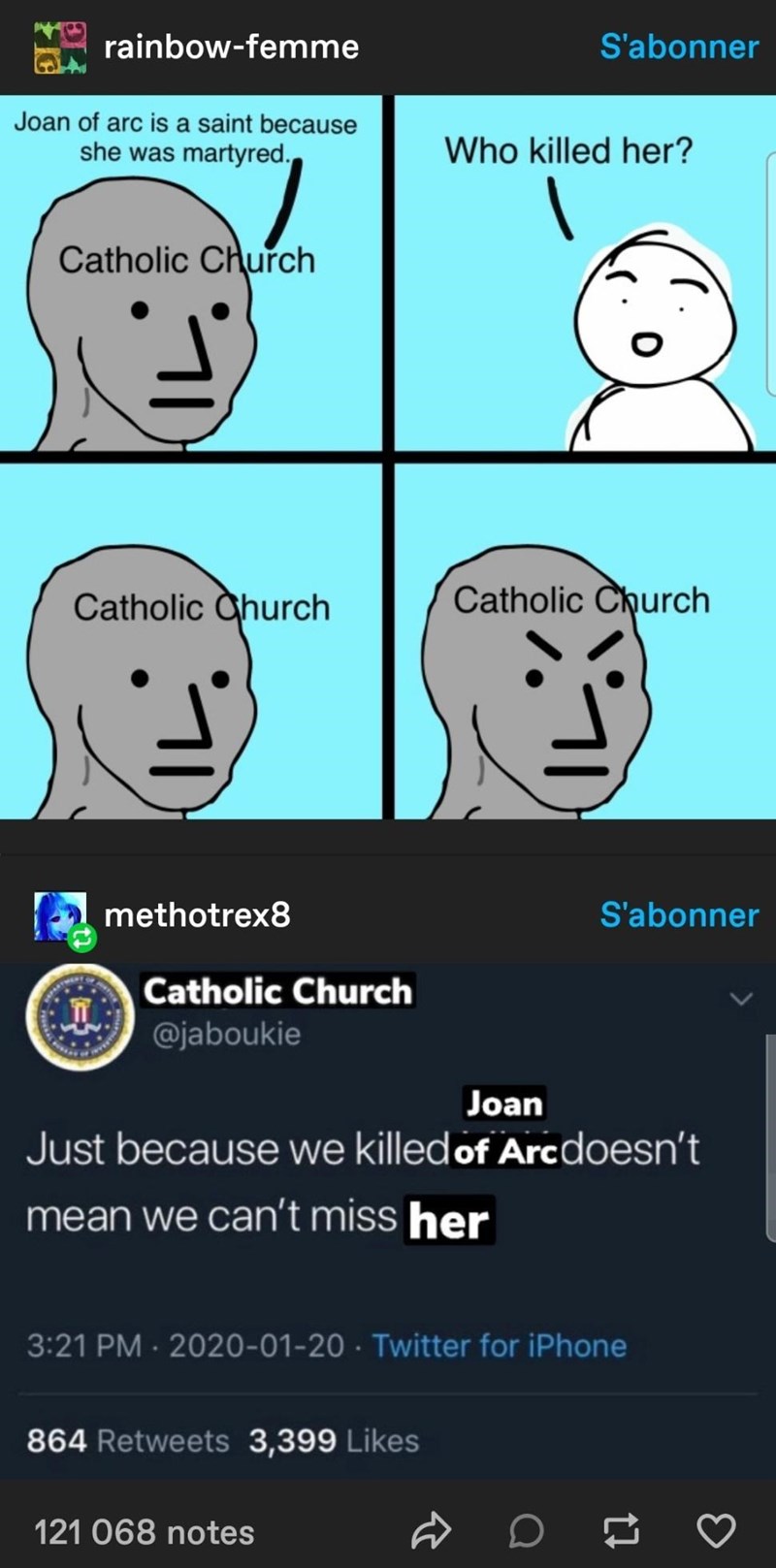Open the 'Who killed her?' comic panel
The width and height of the screenshot is (776, 1568).
582,272
